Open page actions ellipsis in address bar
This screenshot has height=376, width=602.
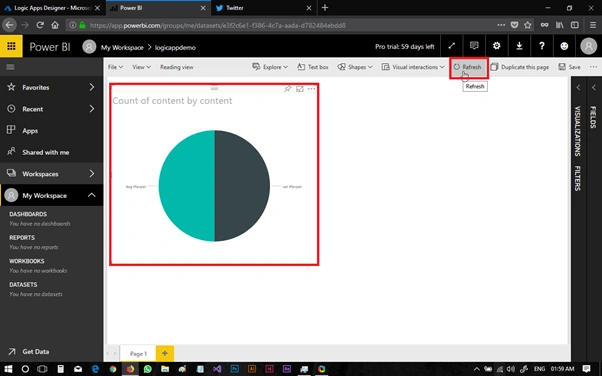coord(501,25)
